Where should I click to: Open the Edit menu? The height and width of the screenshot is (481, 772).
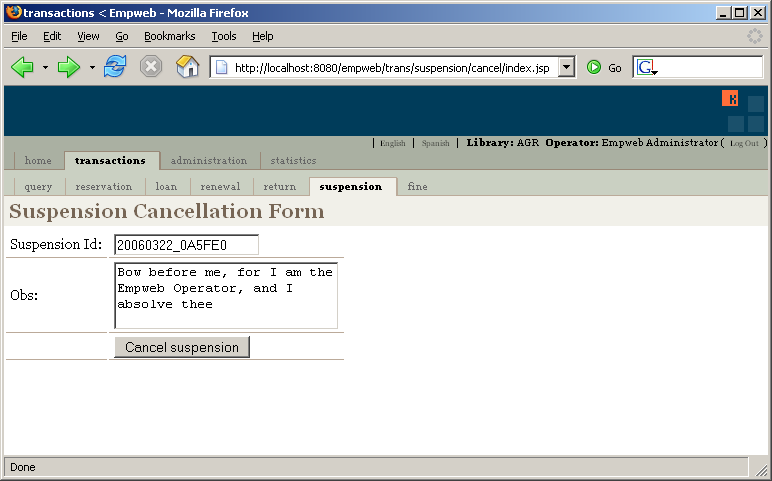tap(52, 36)
